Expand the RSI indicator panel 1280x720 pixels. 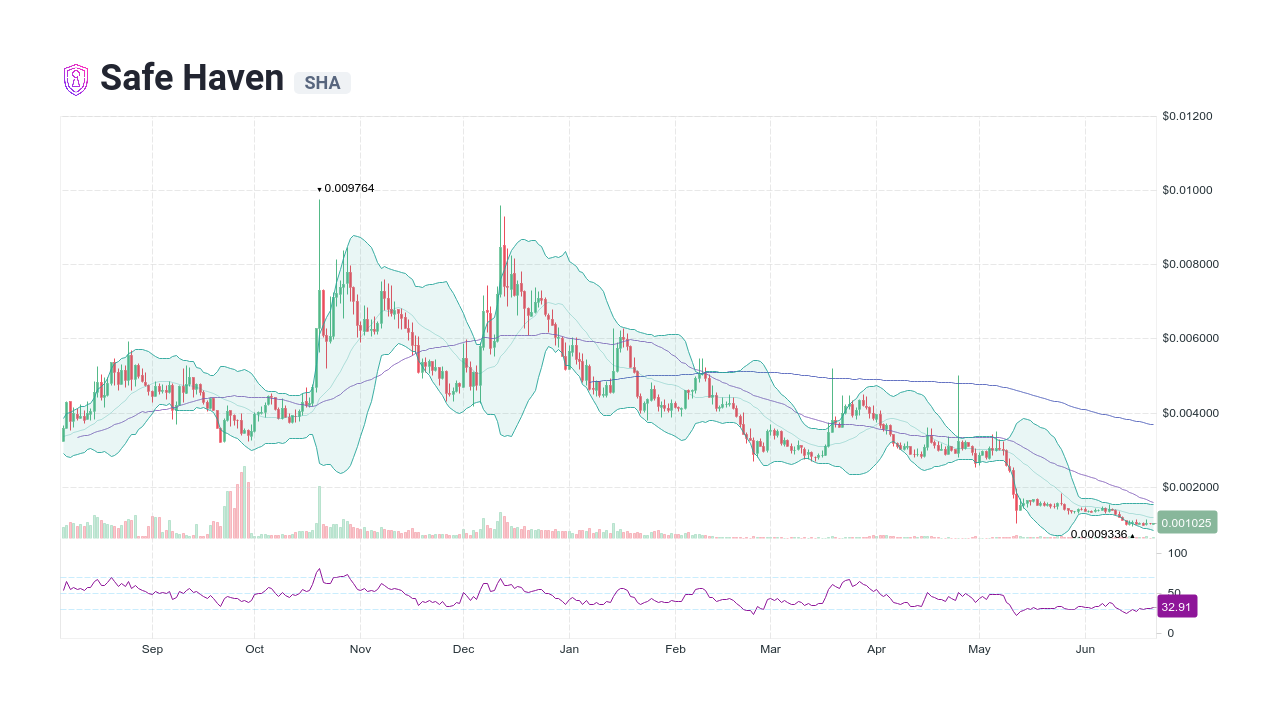(610, 590)
